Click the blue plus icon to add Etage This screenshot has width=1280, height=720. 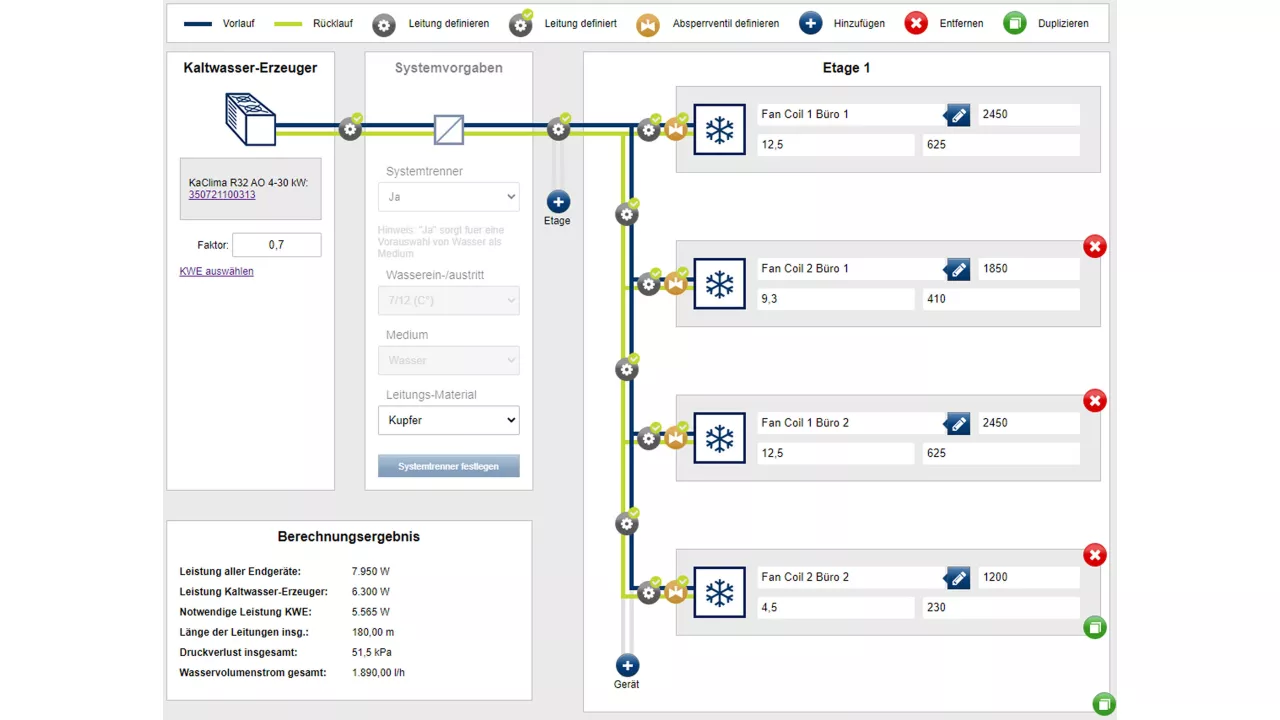pos(558,202)
